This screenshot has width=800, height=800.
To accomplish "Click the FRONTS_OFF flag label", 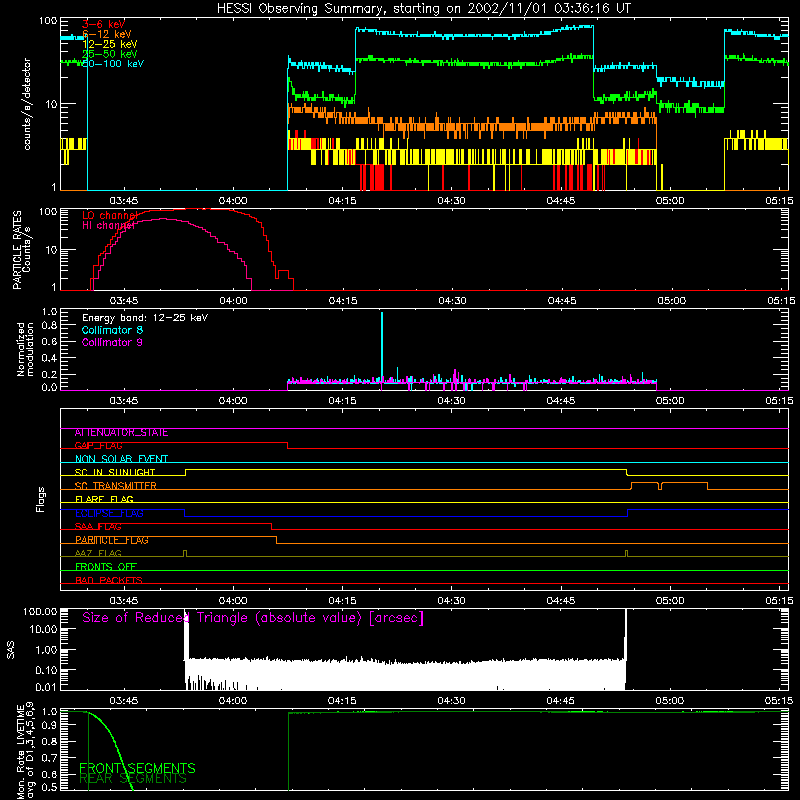I will click(x=106, y=567).
